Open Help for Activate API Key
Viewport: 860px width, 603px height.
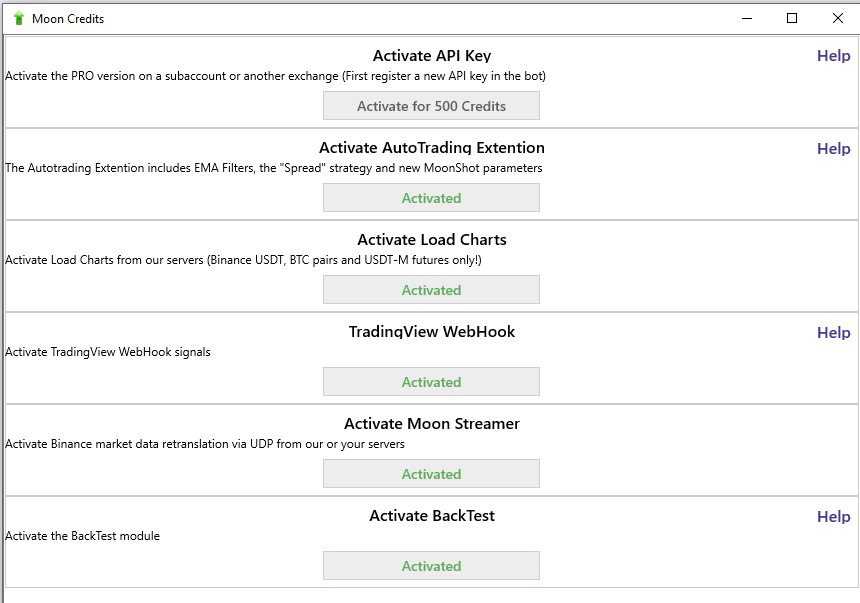833,55
